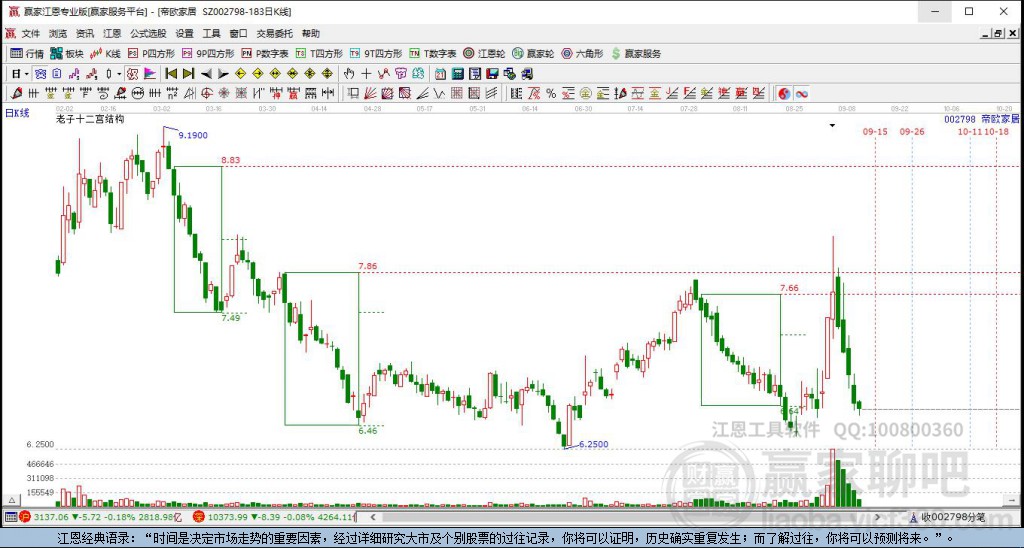1024x548 pixels.
Task: Open the P四方形 tool
Action: tap(151, 54)
